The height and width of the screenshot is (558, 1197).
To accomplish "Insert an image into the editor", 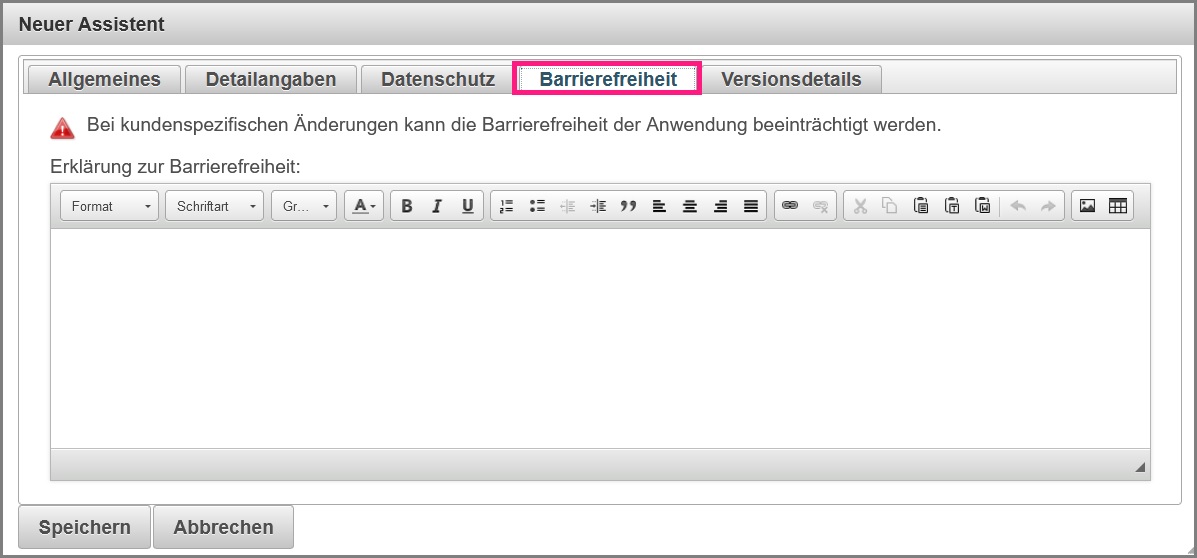I will click(x=1087, y=206).
